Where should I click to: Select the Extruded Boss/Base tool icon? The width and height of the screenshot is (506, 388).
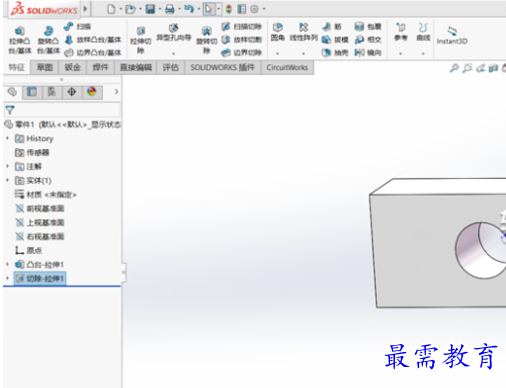(x=20, y=32)
